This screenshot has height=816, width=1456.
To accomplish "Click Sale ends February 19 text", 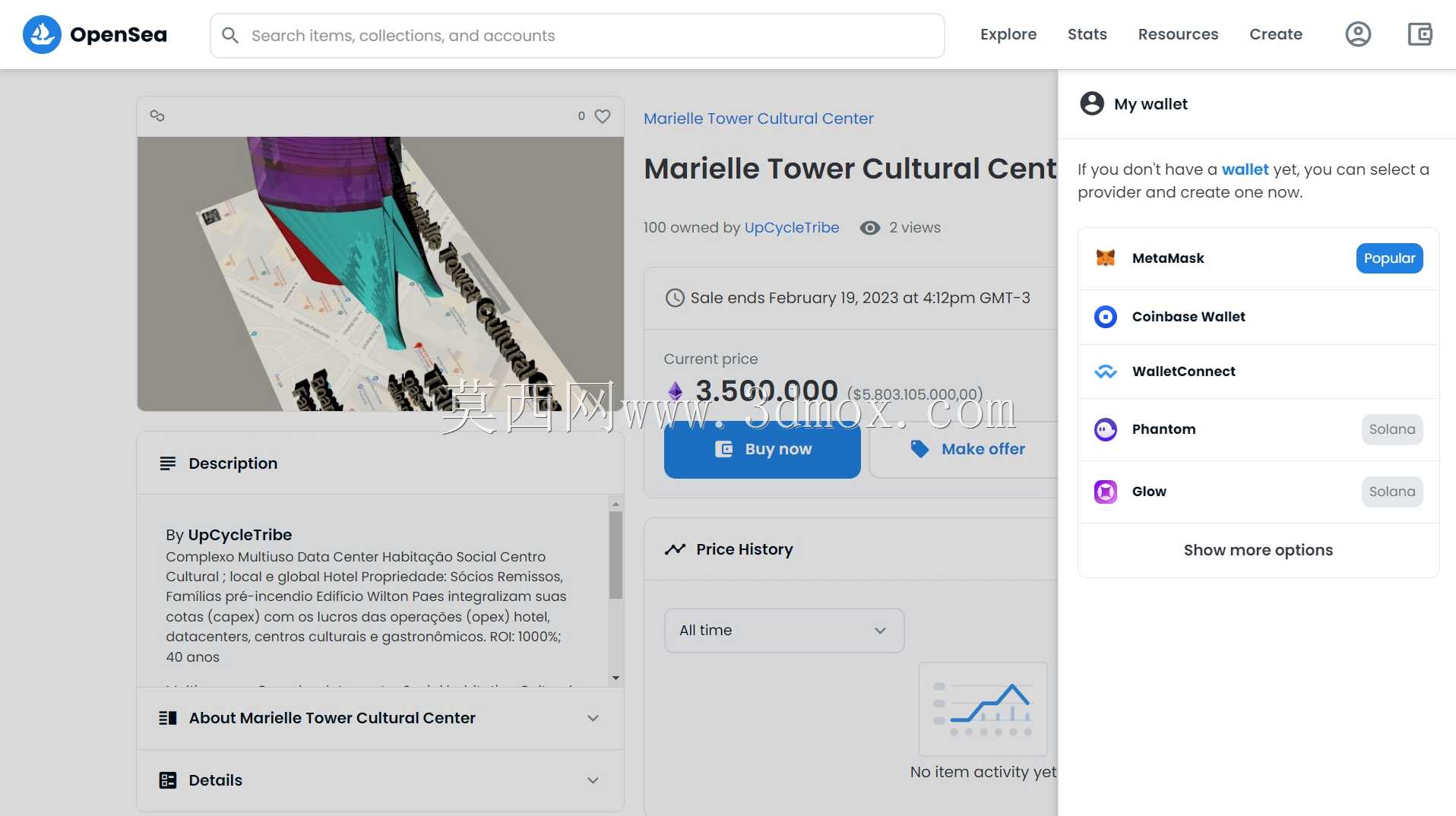I will (860, 298).
